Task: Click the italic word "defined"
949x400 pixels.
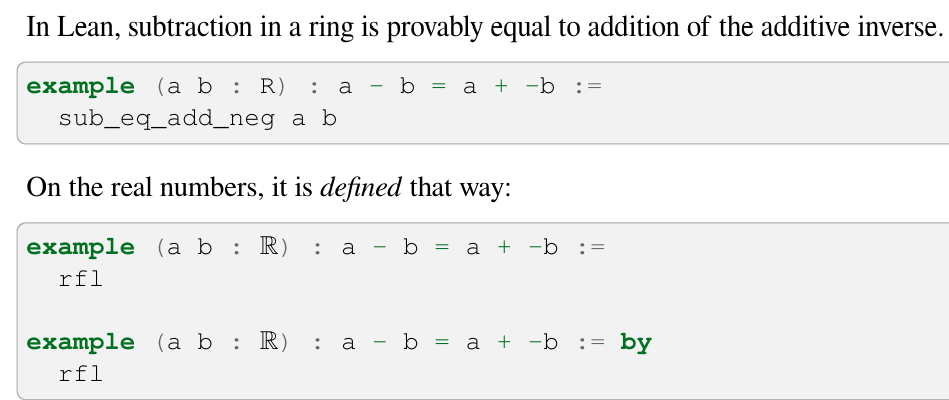Action: click(x=360, y=188)
